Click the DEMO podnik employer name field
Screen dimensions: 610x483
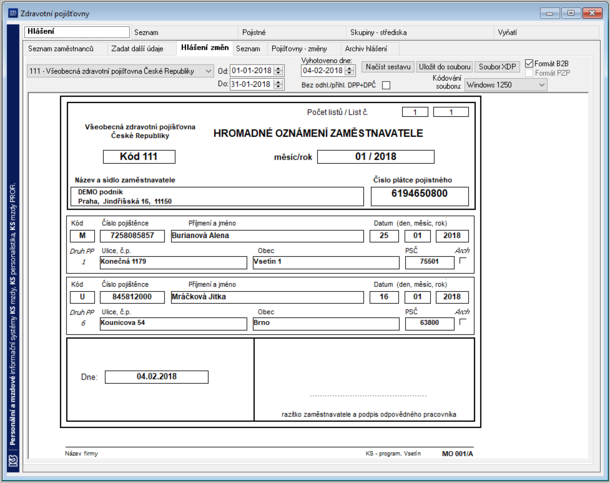coord(217,196)
